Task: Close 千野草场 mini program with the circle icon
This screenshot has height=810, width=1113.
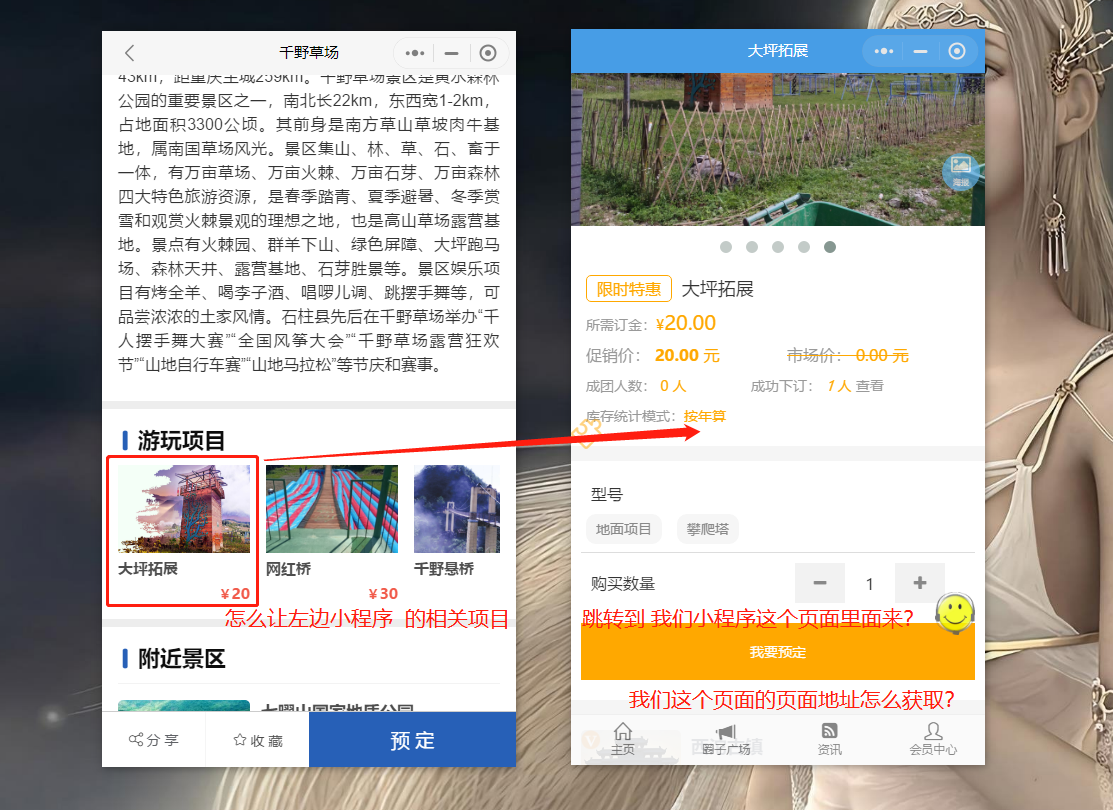Action: pyautogui.click(x=488, y=53)
